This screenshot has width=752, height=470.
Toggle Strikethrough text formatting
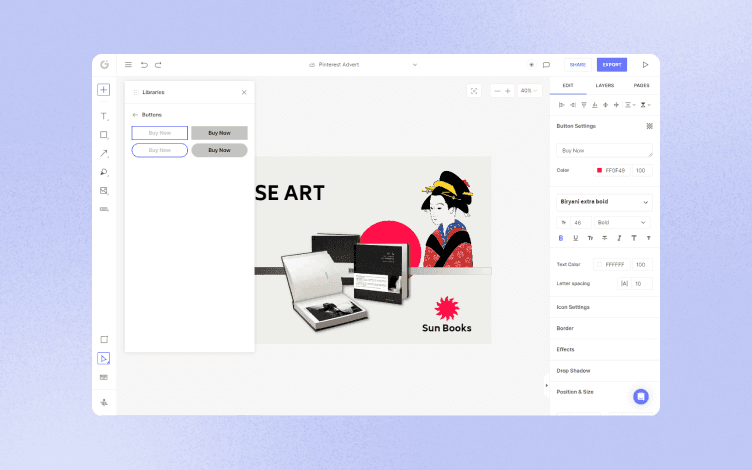605,238
